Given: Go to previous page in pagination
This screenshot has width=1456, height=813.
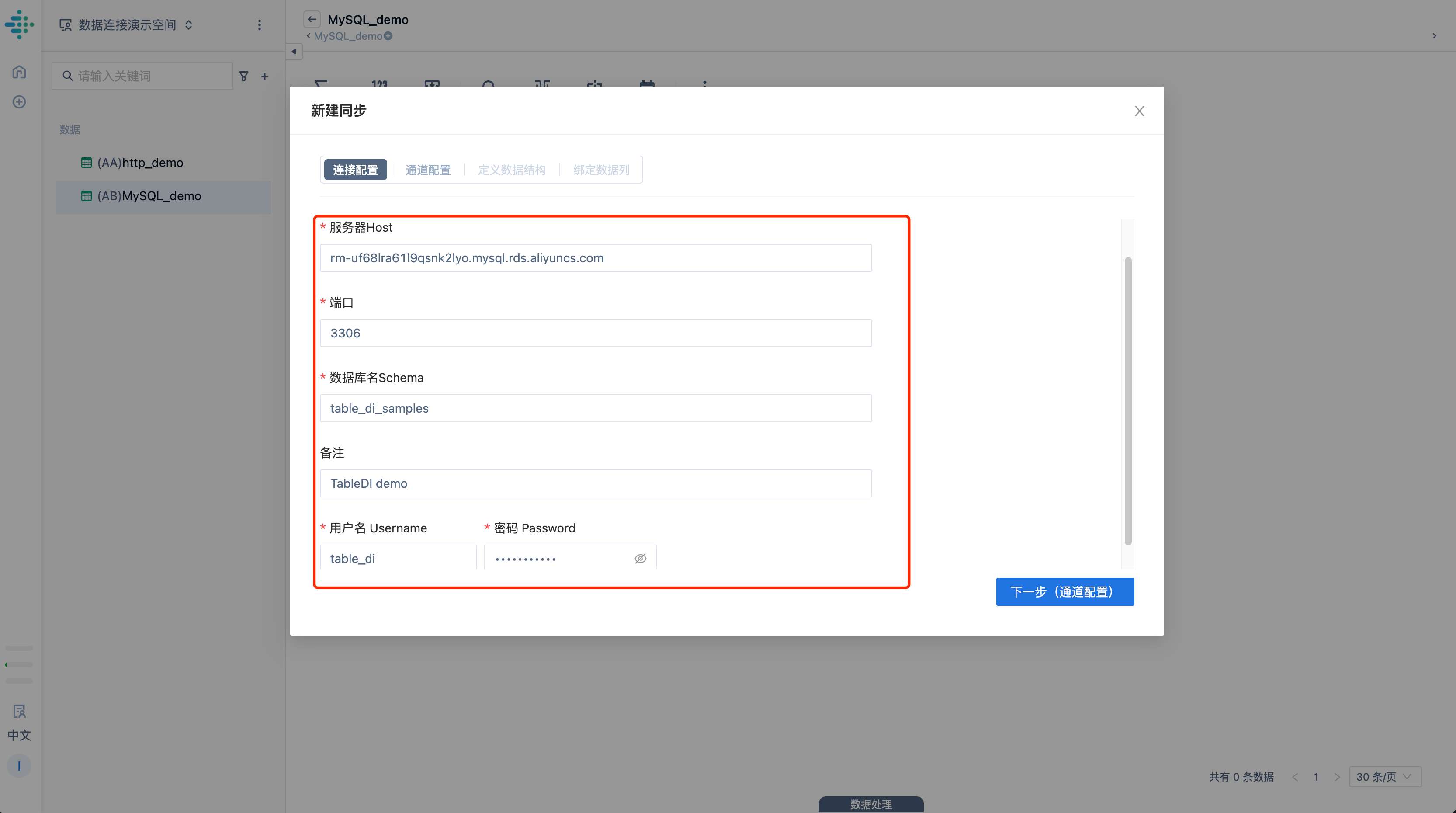Looking at the screenshot, I should point(1295,777).
